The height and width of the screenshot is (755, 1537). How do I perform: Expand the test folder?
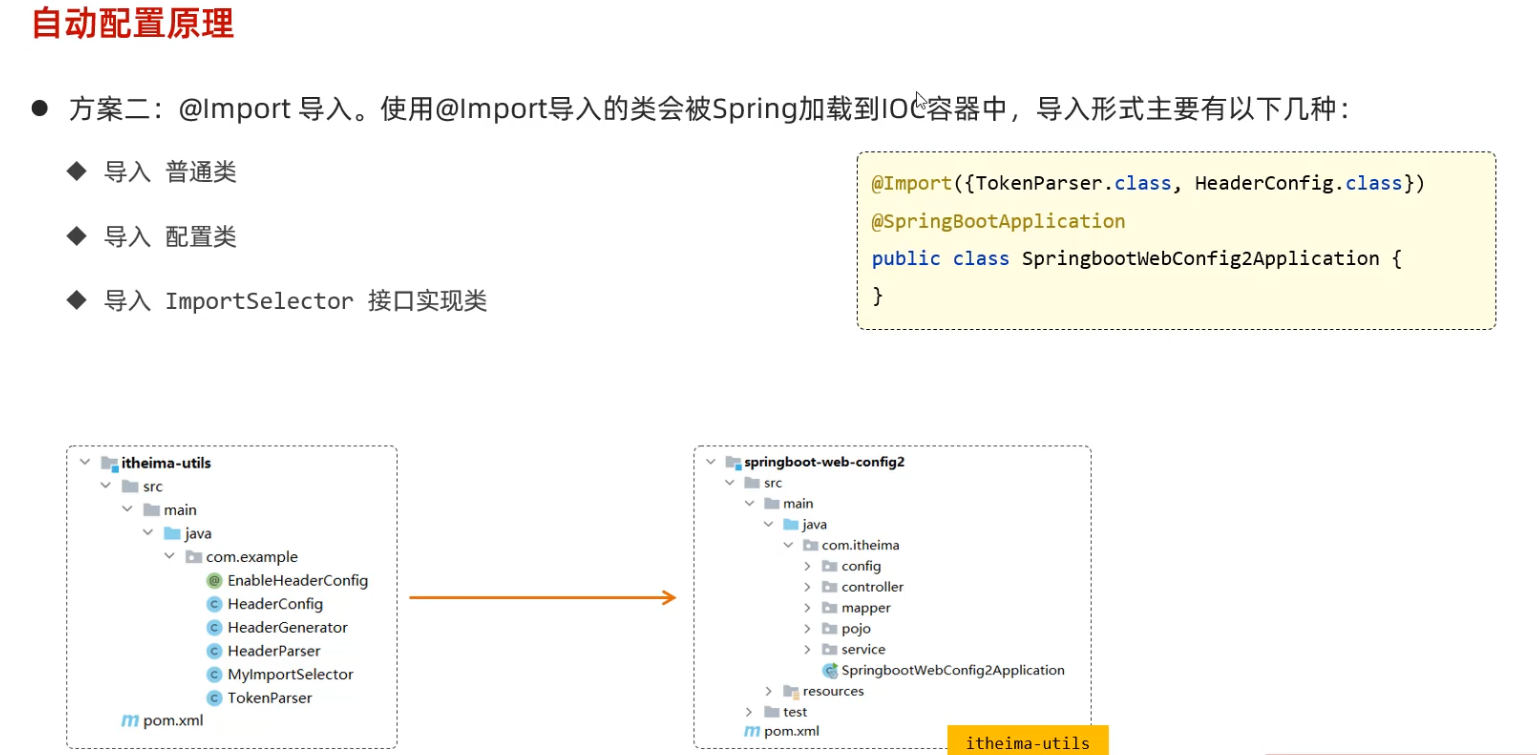749,712
